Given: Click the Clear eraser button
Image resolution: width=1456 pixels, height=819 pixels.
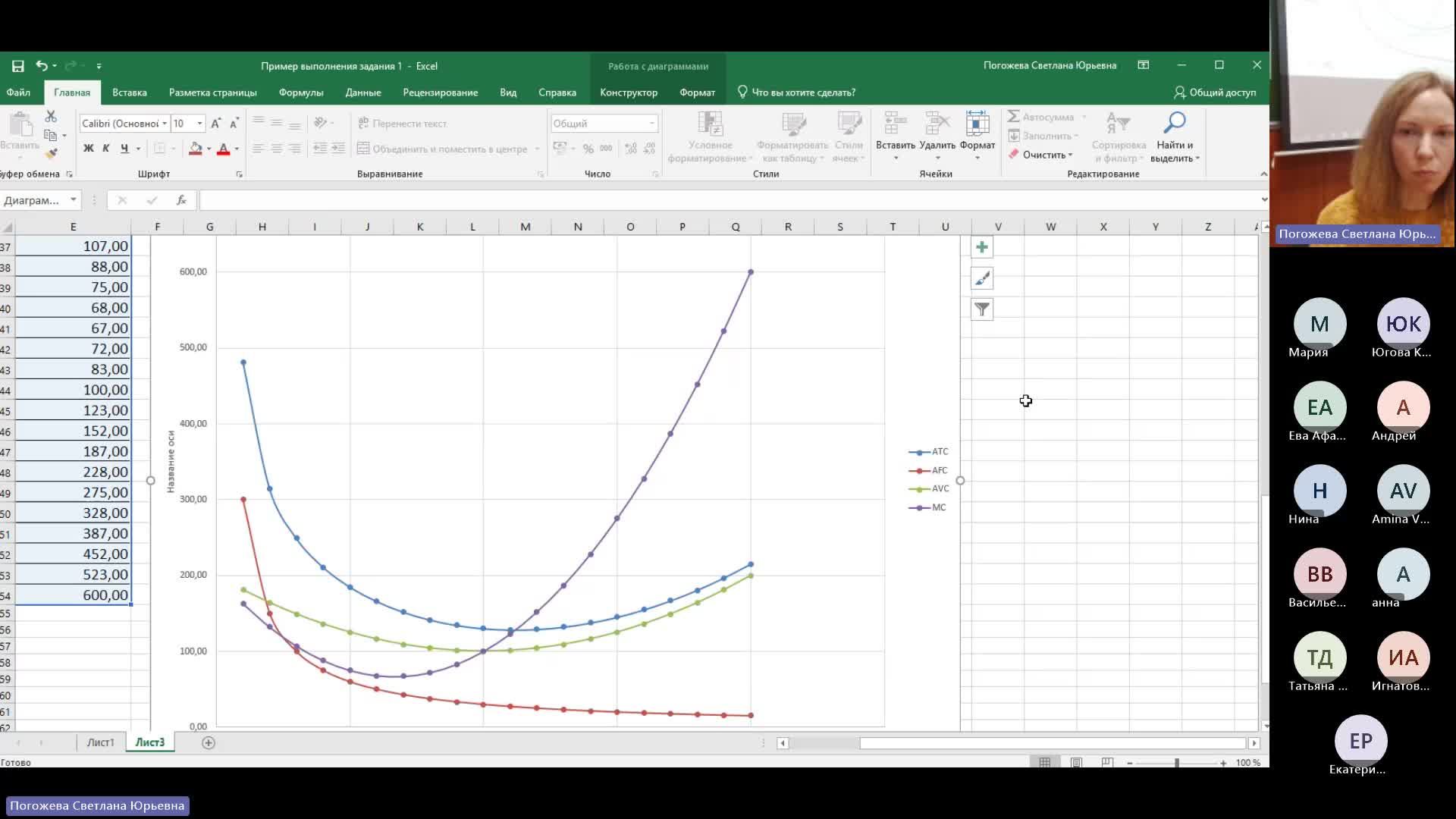Looking at the screenshot, I should pyautogui.click(x=1040, y=155).
